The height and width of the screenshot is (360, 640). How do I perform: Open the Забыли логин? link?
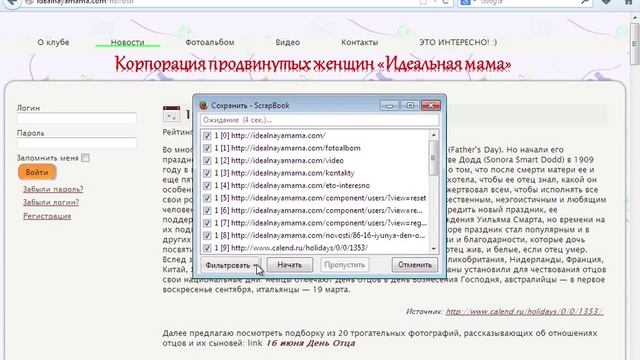[51, 202]
